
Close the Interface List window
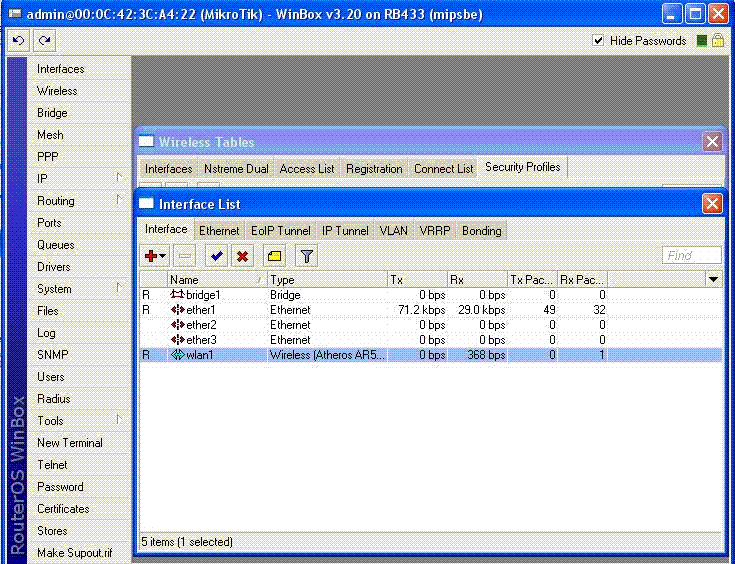point(711,204)
